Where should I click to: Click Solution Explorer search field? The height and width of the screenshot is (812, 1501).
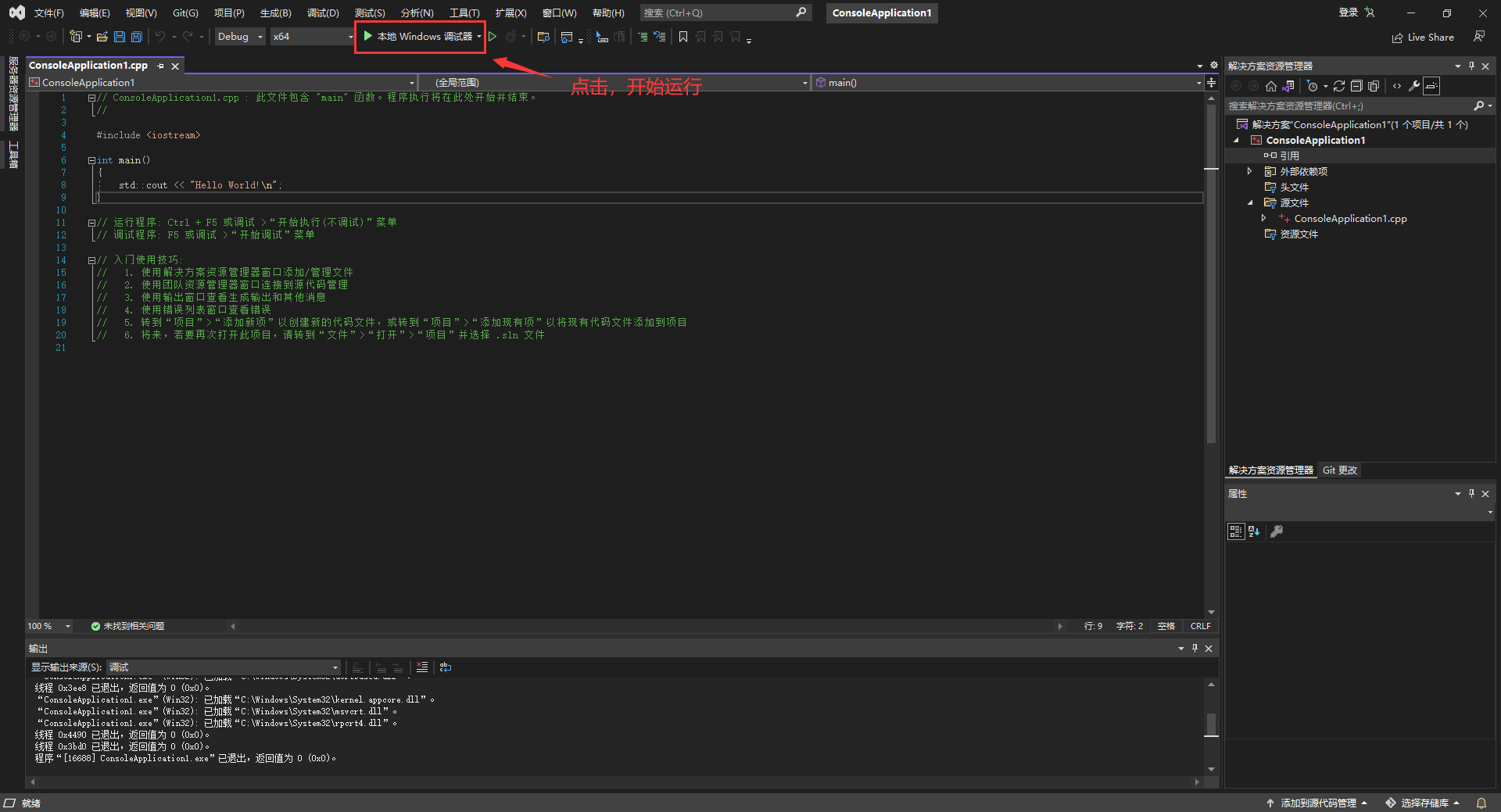(1359, 106)
